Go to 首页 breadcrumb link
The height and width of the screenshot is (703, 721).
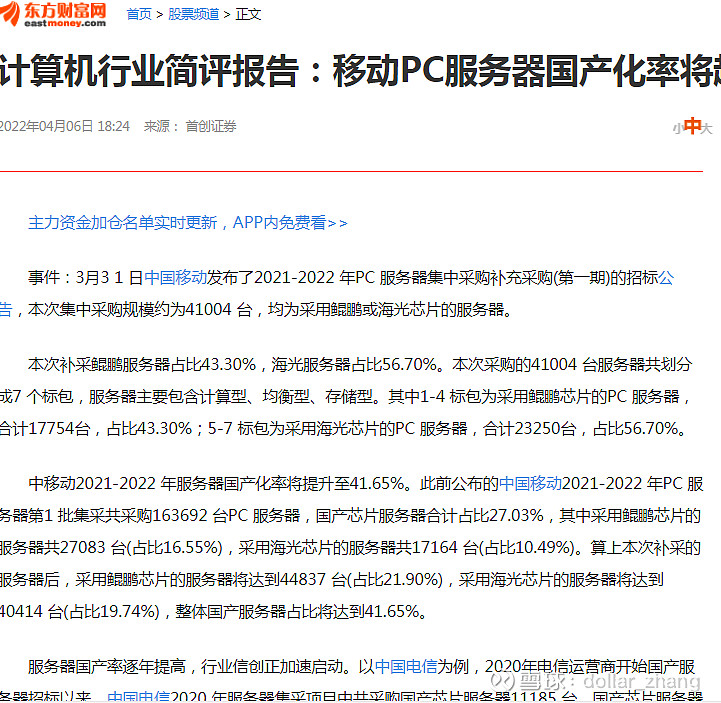point(139,14)
